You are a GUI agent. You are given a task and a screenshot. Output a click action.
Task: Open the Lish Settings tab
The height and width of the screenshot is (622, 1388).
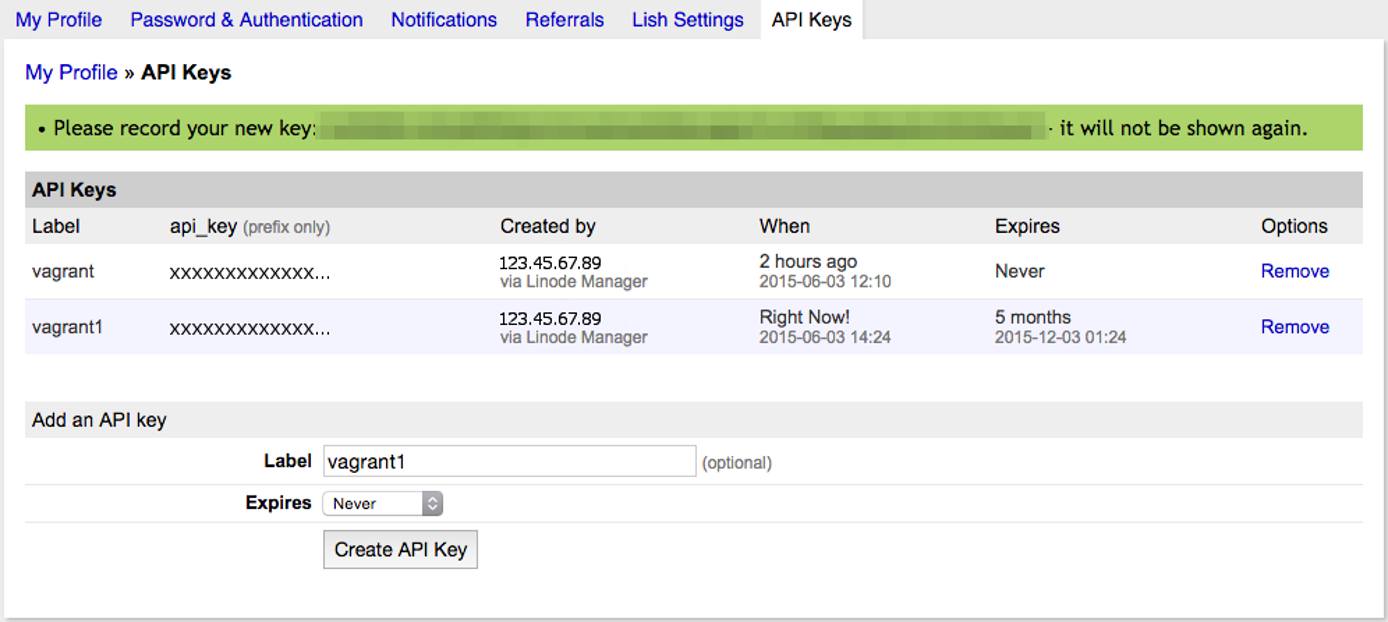click(x=687, y=19)
